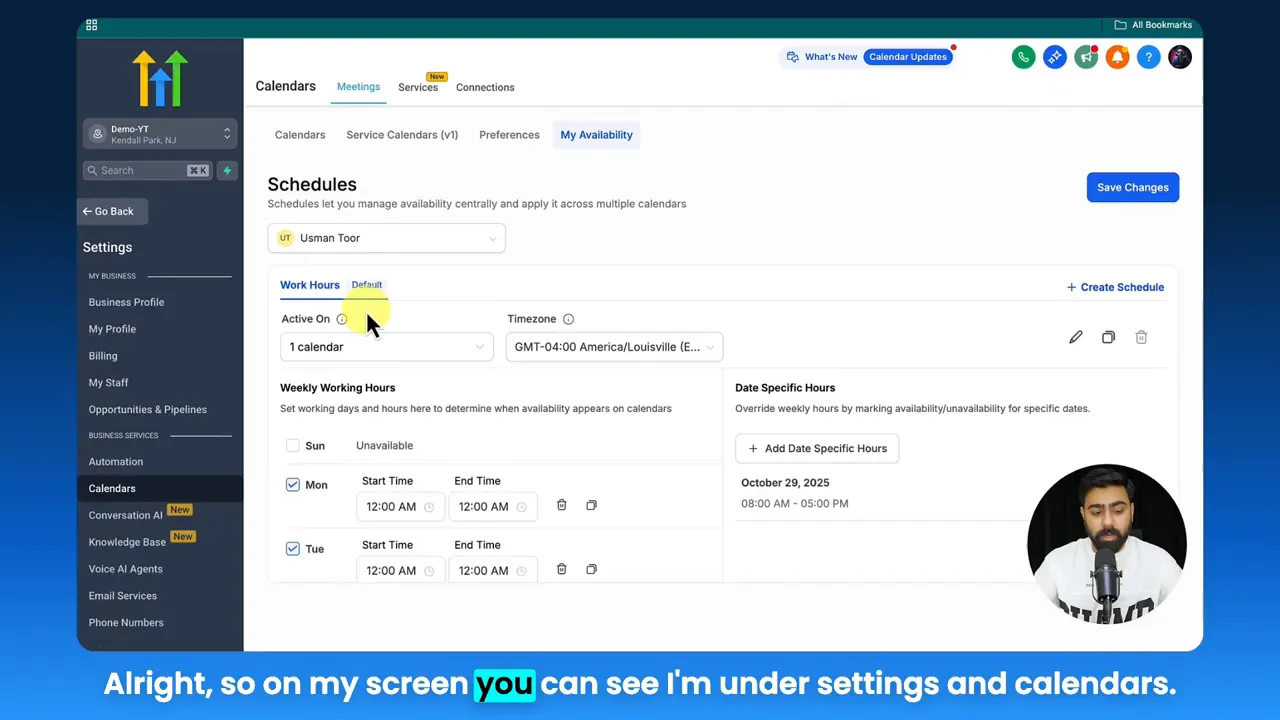This screenshot has height=720, width=1280.
Task: Toggle the Tuesday checkbox off
Action: 292,548
